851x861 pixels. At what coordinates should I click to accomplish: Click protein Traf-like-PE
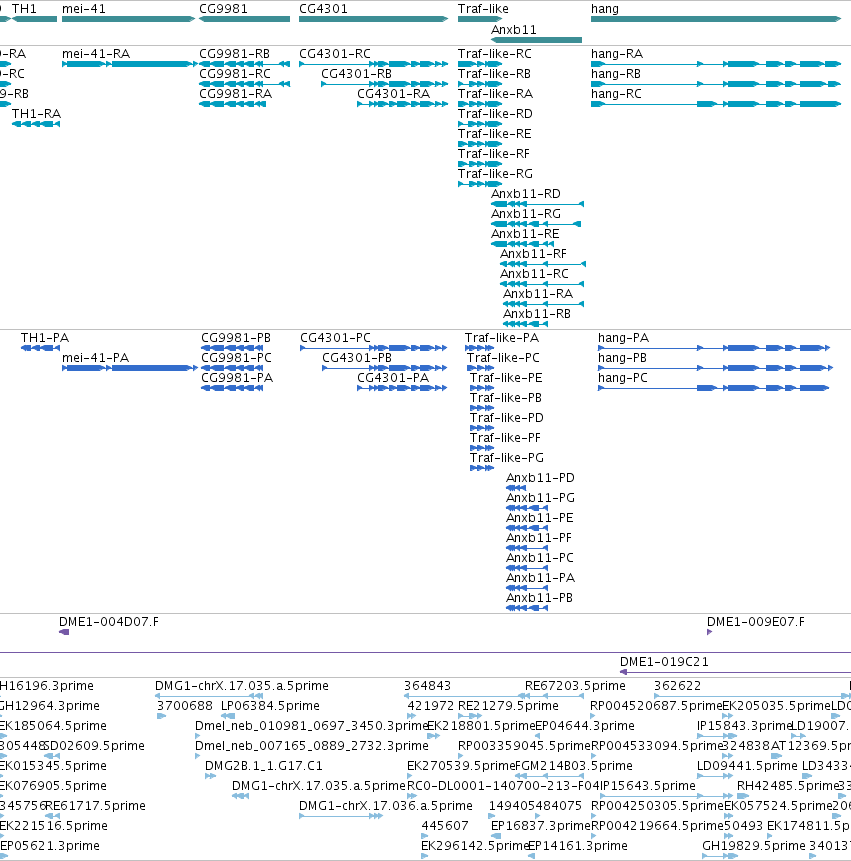point(482,388)
